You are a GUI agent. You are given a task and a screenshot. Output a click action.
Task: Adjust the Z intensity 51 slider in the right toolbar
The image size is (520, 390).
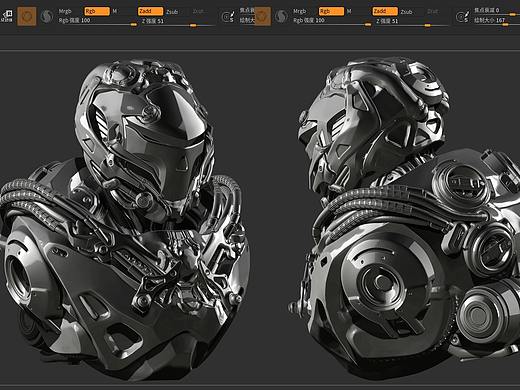(412, 23)
